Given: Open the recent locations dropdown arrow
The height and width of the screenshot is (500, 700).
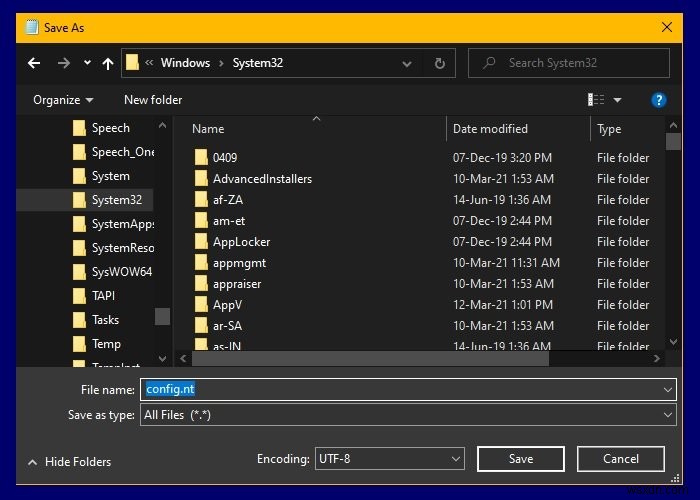Looking at the screenshot, I should click(88, 63).
